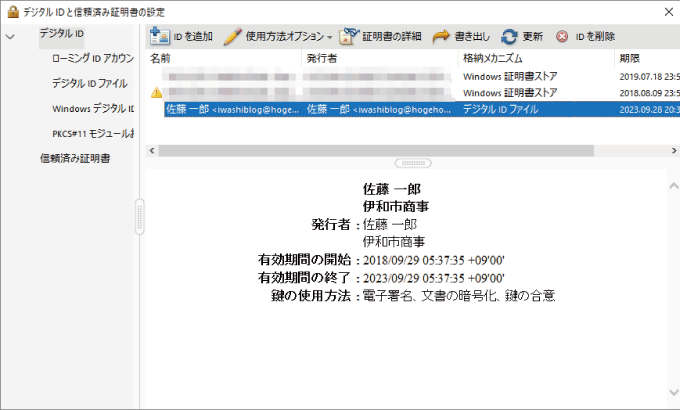Viewport: 680px width, 410px height.
Task: Select Windows デジタル ID tree item
Action: tap(93, 108)
